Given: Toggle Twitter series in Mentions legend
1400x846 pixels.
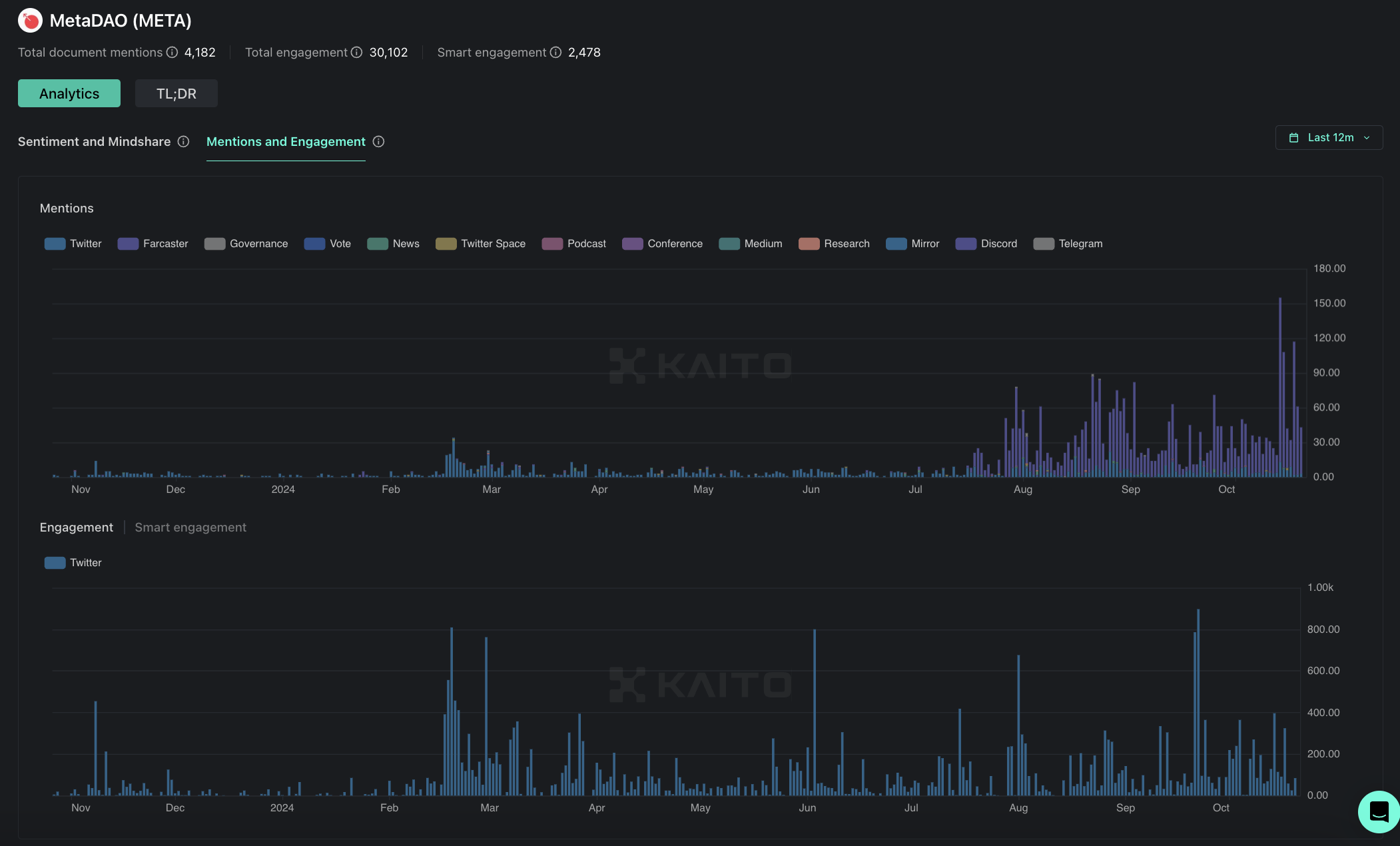Looking at the screenshot, I should click(73, 244).
